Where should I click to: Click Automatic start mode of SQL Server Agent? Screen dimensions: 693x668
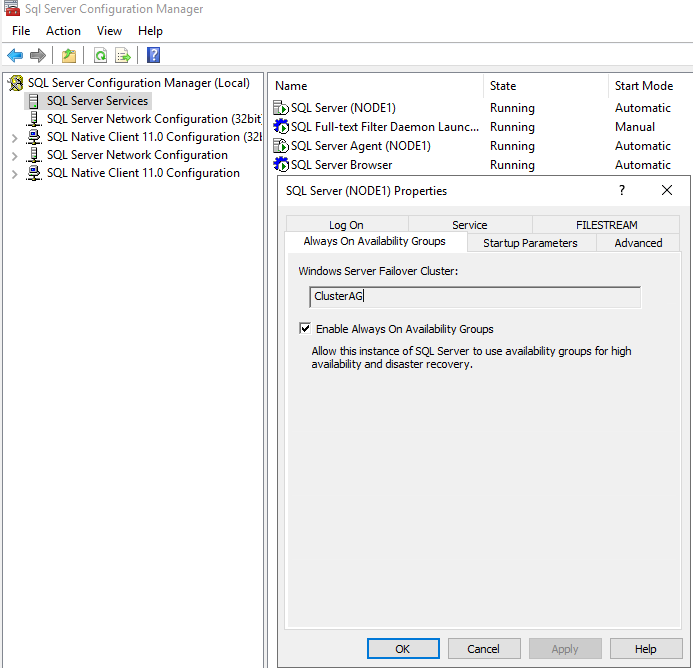[643, 146]
